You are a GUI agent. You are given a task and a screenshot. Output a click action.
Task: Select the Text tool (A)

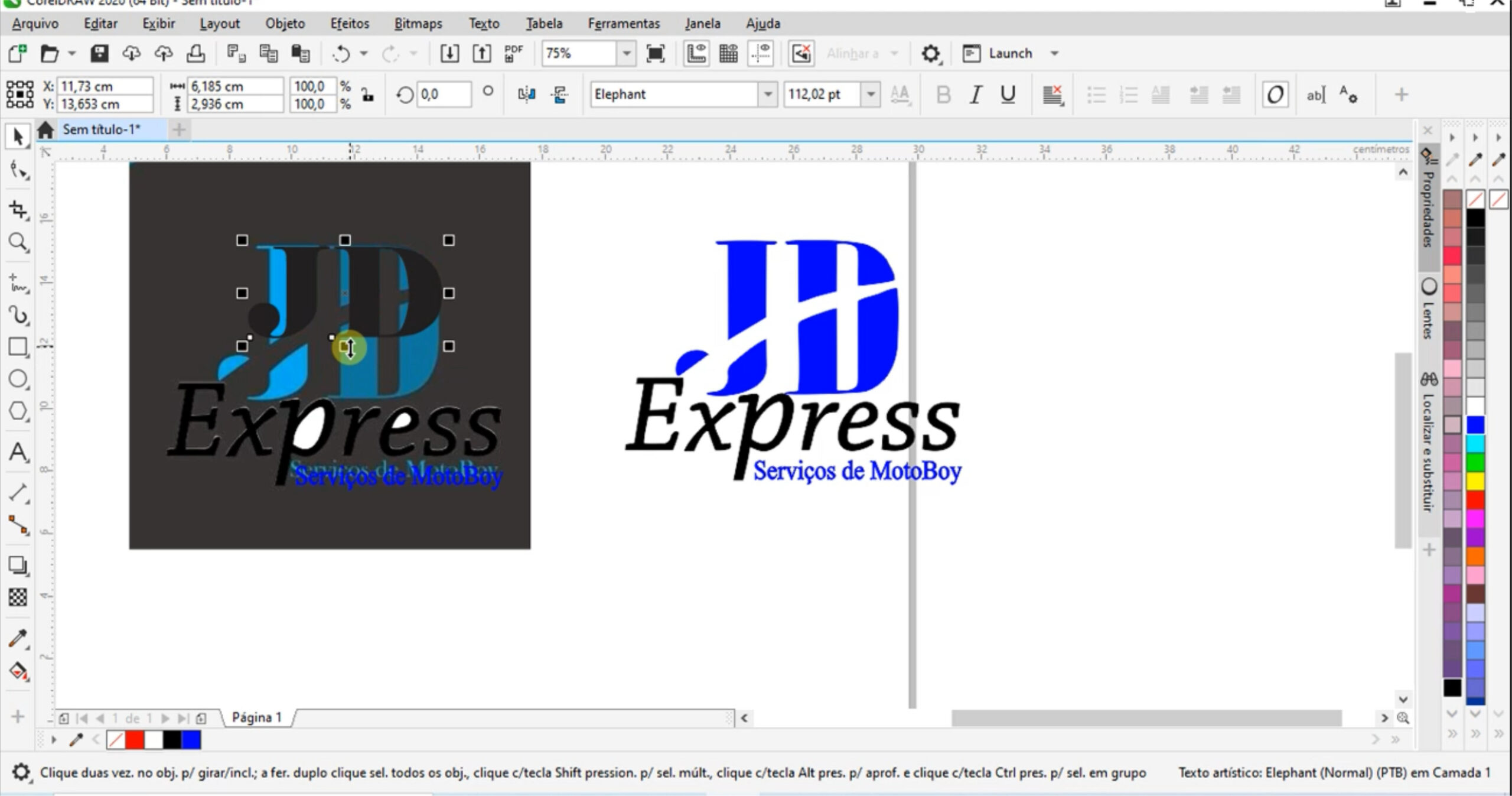[18, 452]
